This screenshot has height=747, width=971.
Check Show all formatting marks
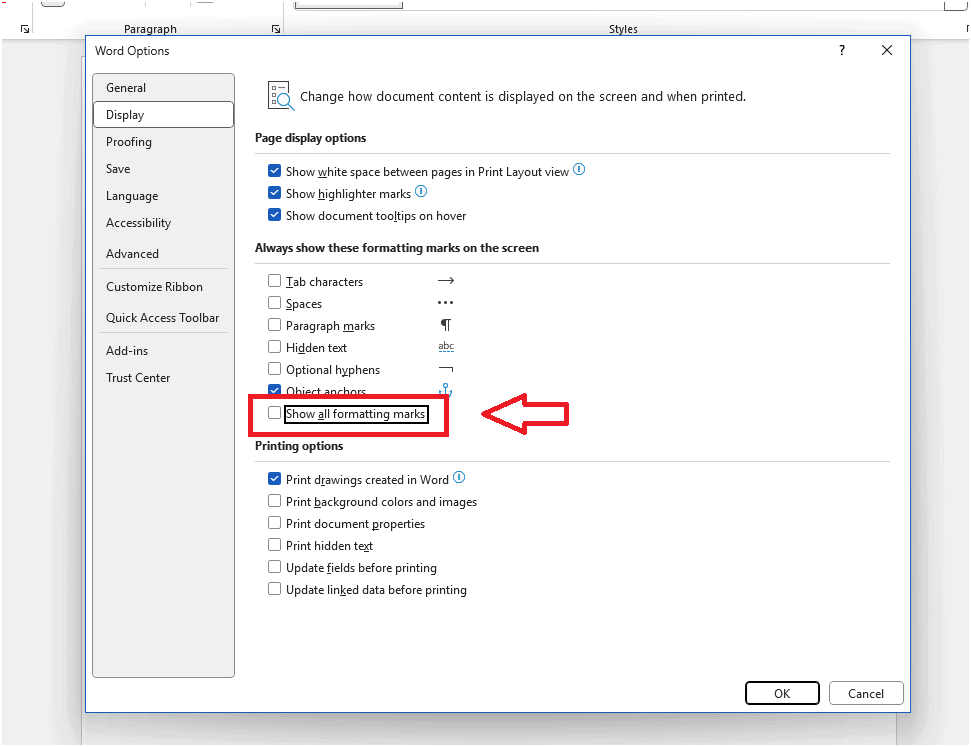tap(274, 413)
